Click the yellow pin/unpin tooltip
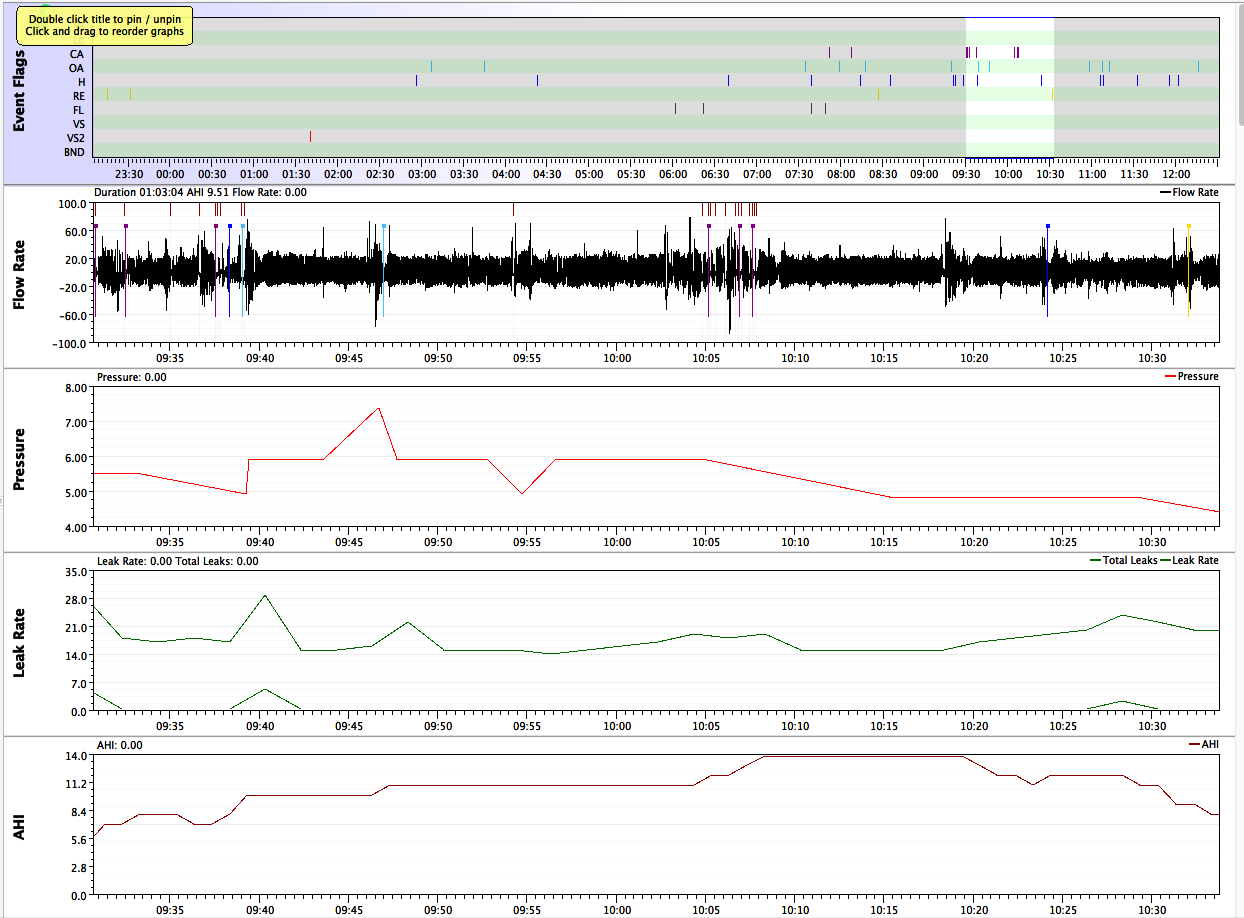This screenshot has height=918, width=1244. [105, 25]
